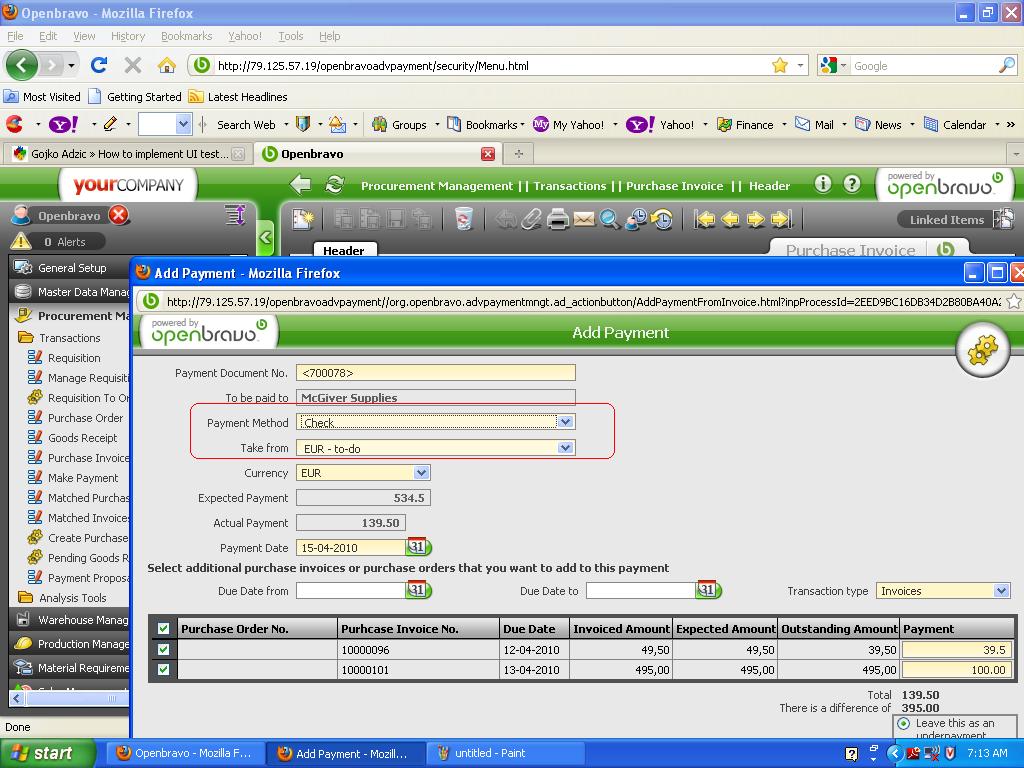Uncheck the row for invoice 10000101
1024x768 pixels.
(163, 669)
